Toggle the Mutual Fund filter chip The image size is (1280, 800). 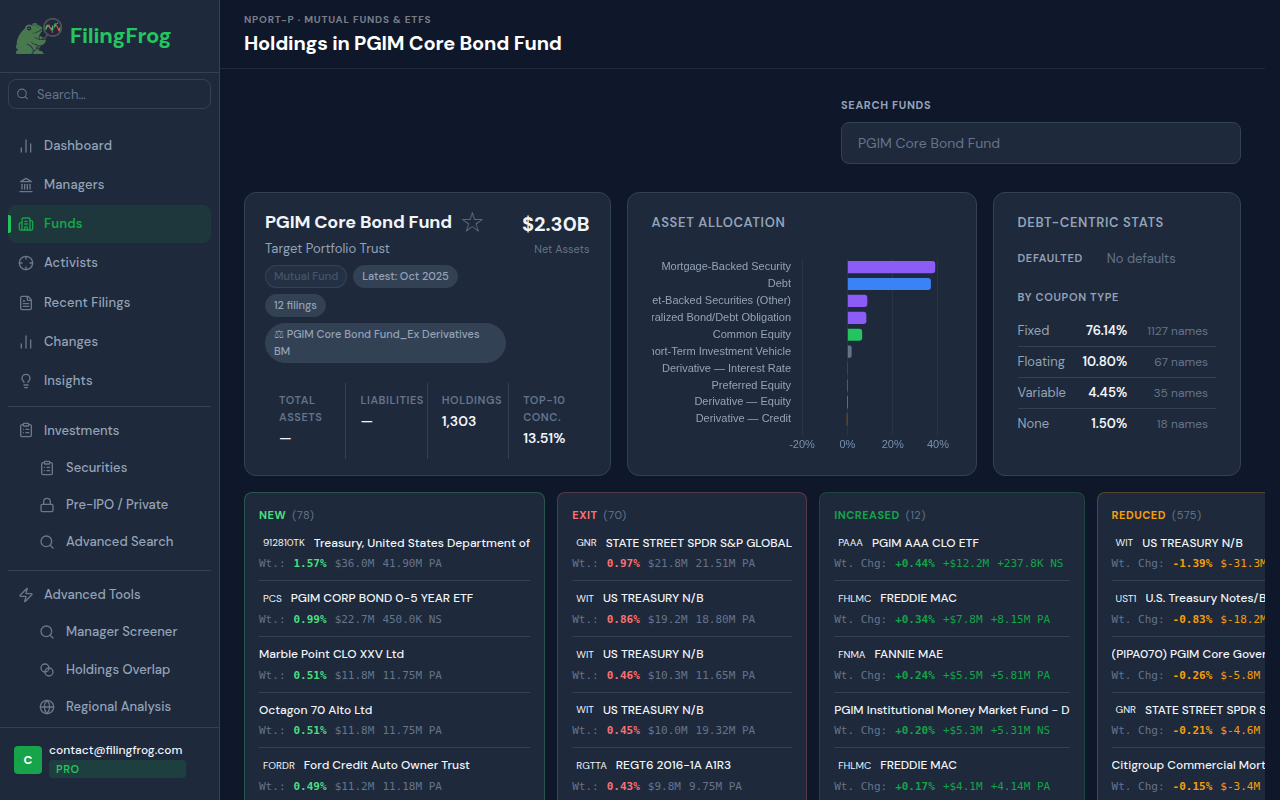point(305,276)
